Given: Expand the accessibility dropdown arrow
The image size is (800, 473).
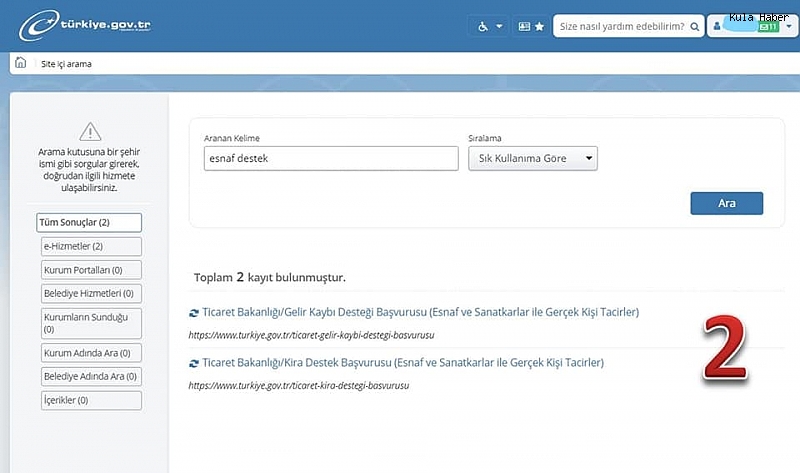Looking at the screenshot, I should coord(499,27).
